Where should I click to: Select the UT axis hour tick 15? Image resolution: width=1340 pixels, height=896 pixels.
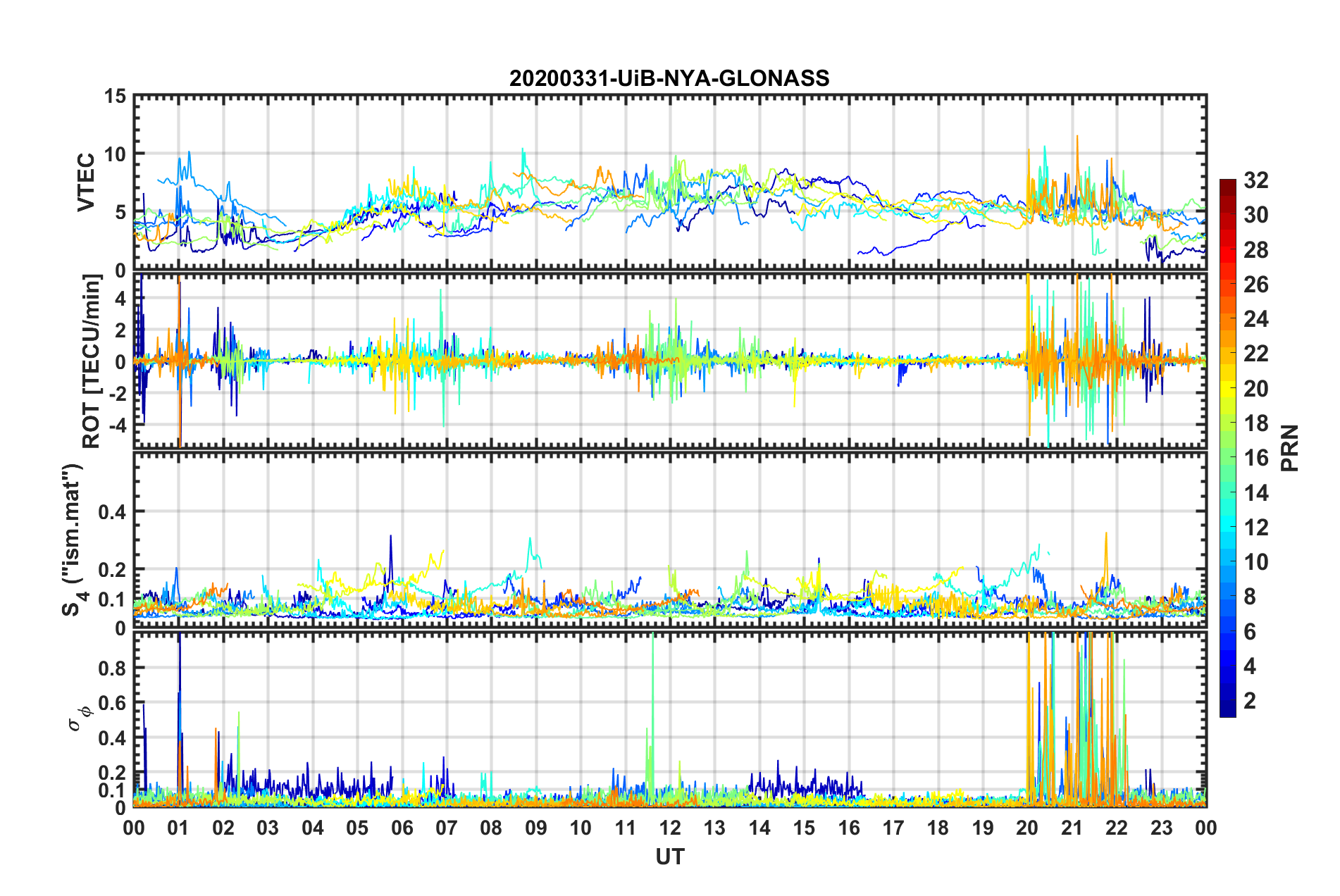pos(804,828)
